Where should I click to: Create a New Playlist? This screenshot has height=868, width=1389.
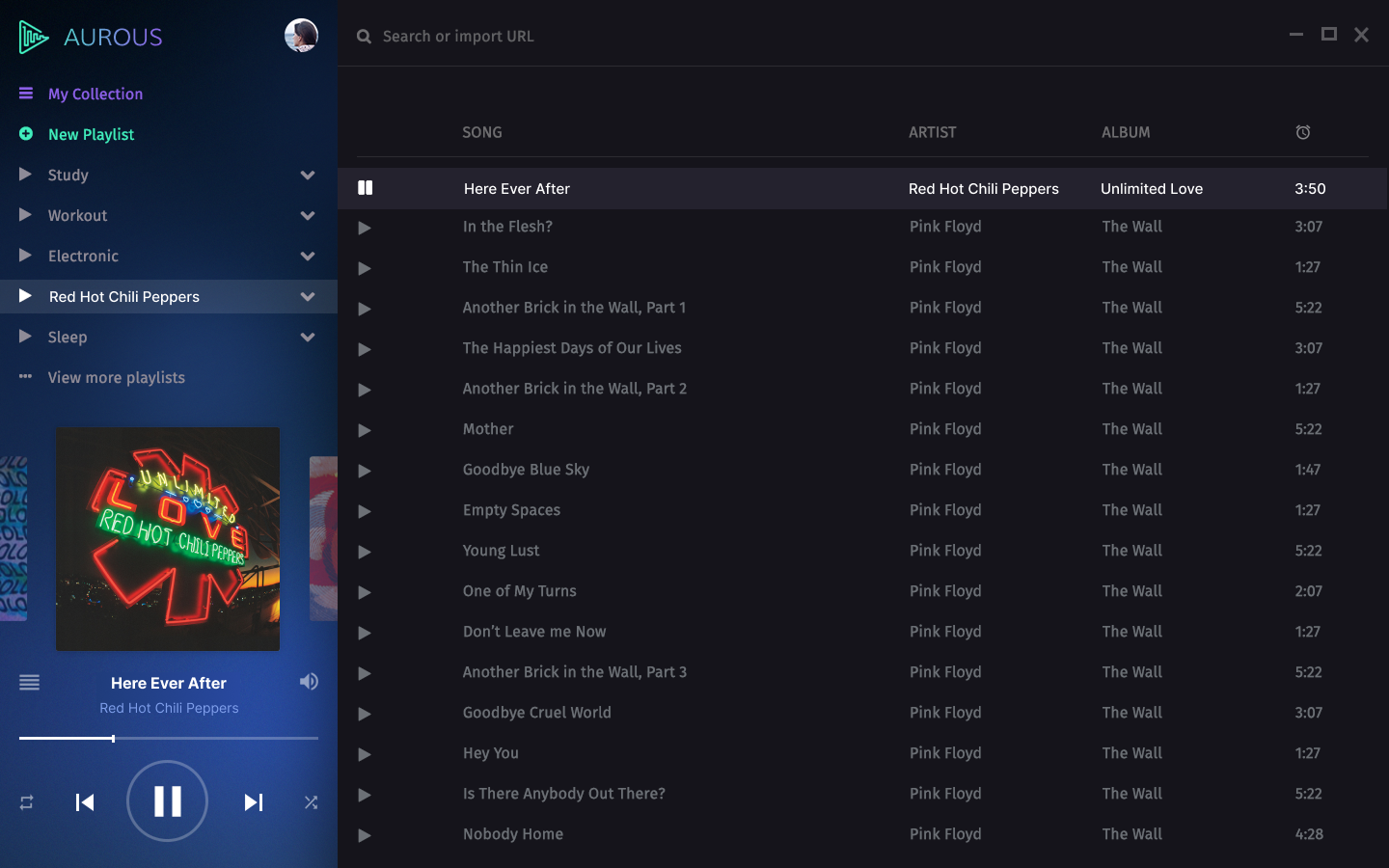pos(91,134)
